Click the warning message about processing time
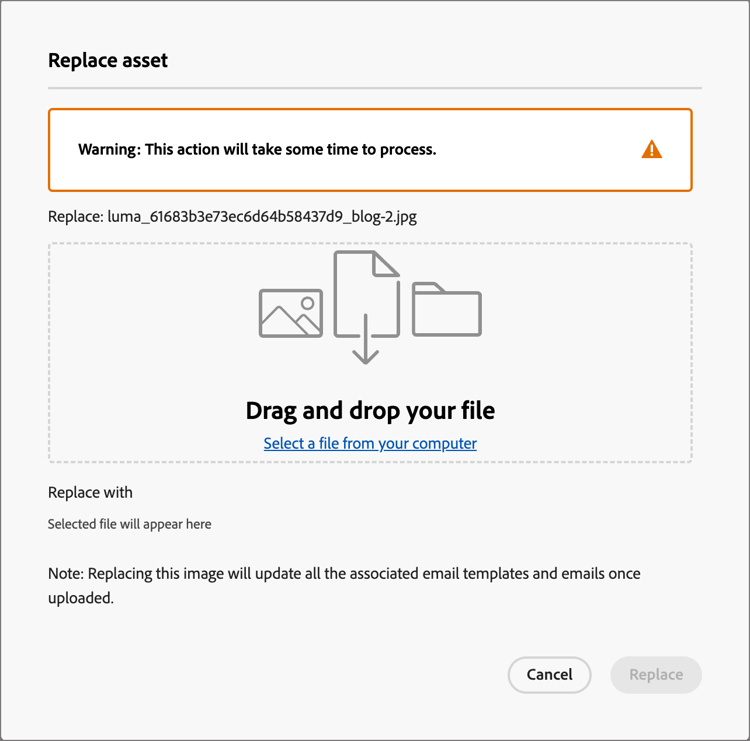This screenshot has height=741, width=750. [257, 149]
